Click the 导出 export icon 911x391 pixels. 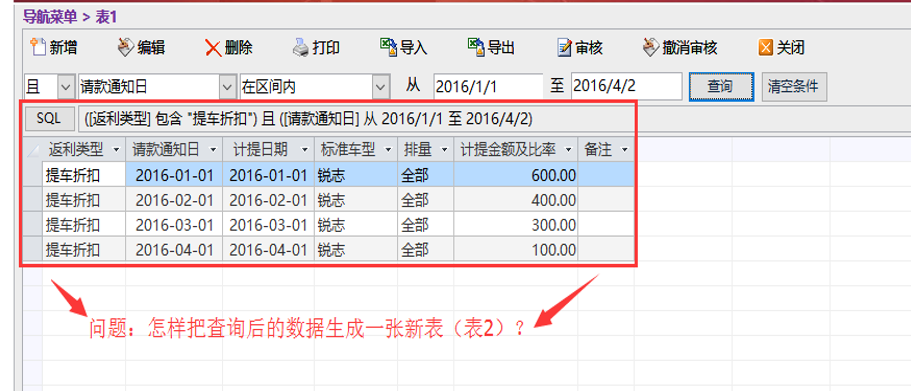[x=476, y=47]
